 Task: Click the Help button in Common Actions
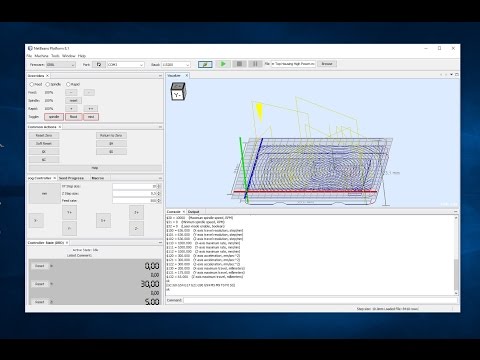click(95, 168)
